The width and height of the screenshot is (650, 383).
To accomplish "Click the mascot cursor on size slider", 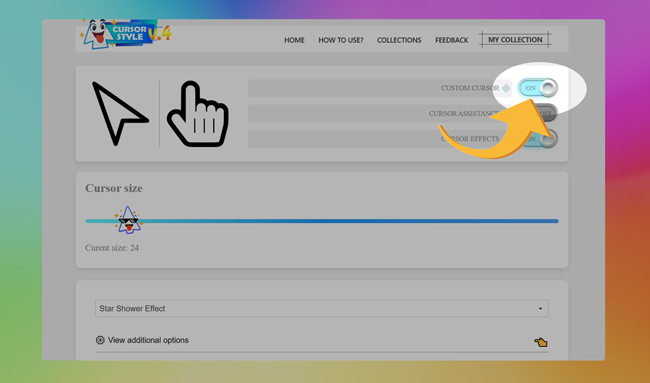I will 128,220.
